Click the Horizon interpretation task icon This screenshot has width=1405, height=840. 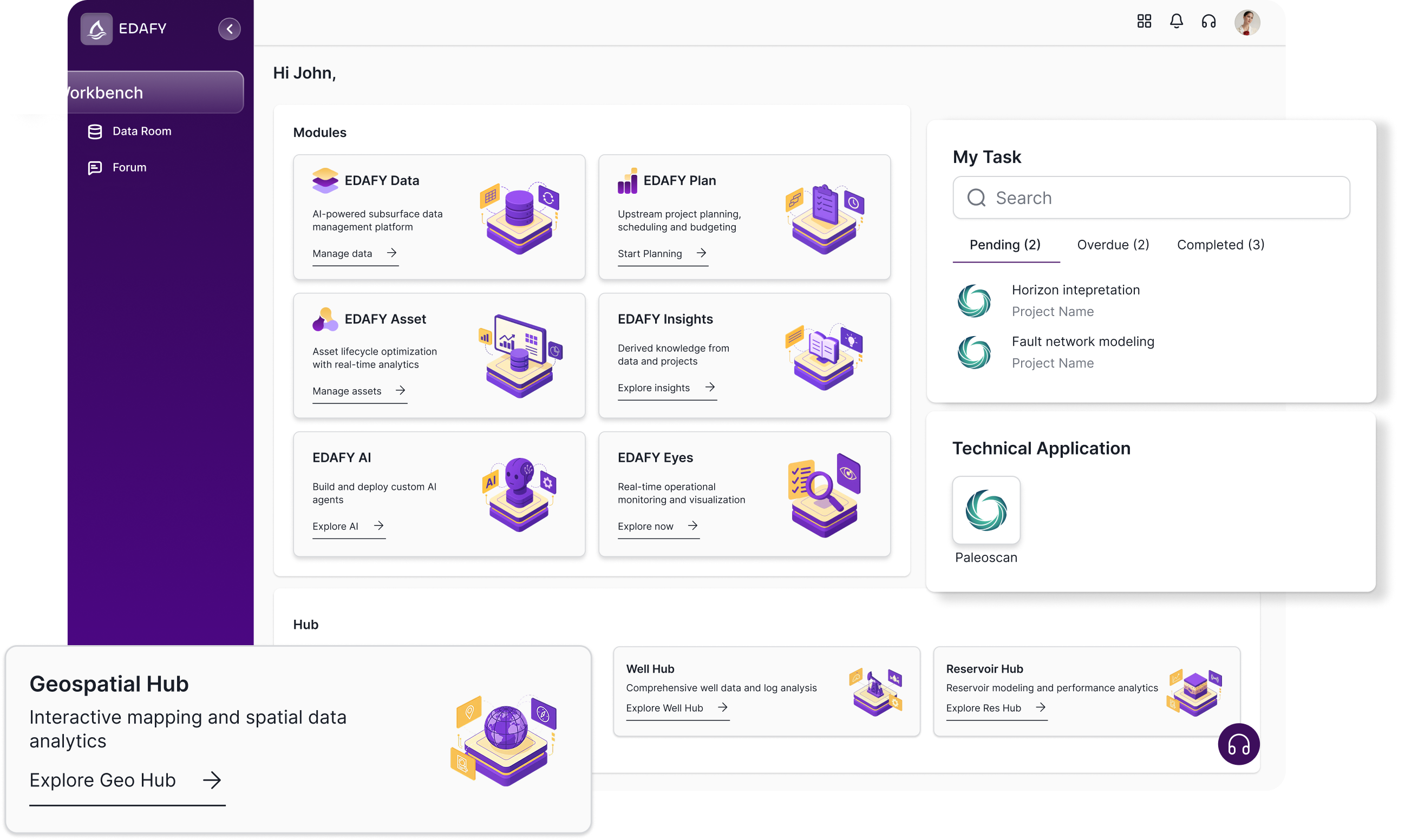pyautogui.click(x=973, y=300)
